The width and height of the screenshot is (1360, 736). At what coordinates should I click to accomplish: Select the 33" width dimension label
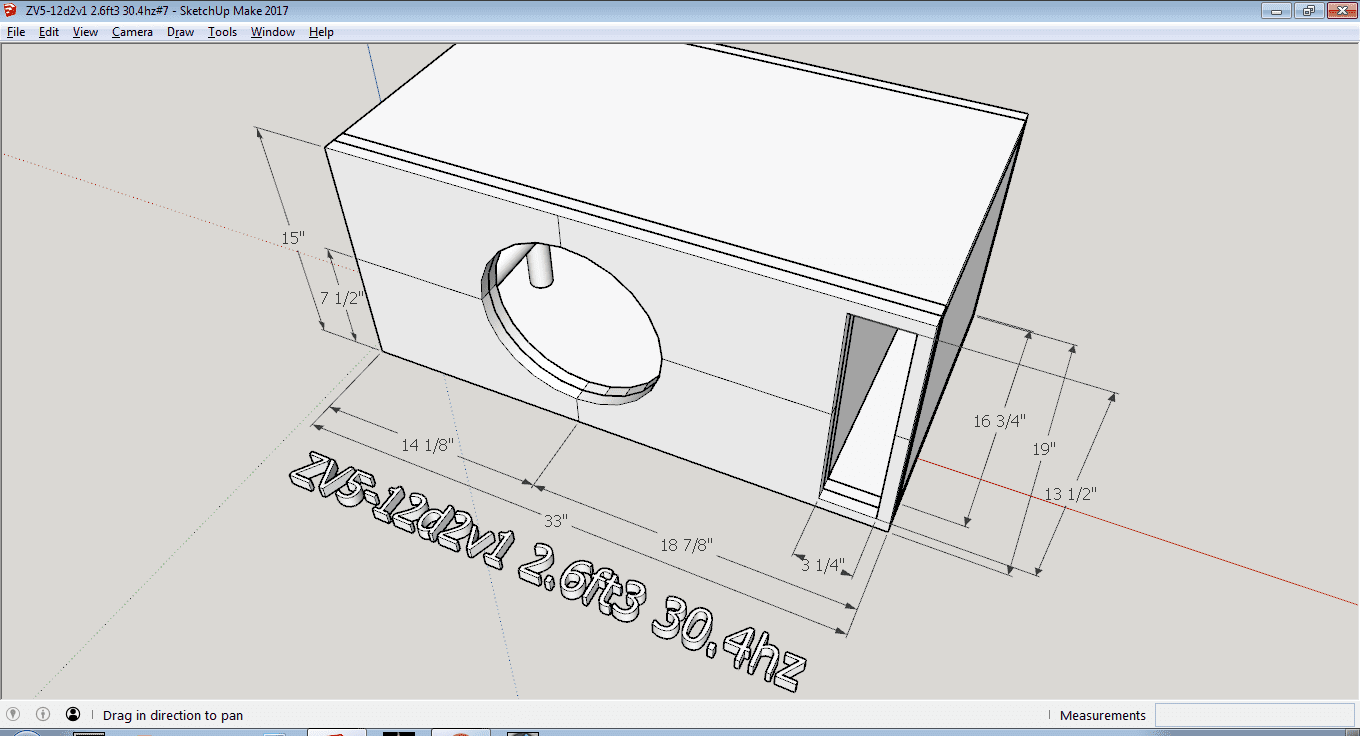tap(556, 521)
